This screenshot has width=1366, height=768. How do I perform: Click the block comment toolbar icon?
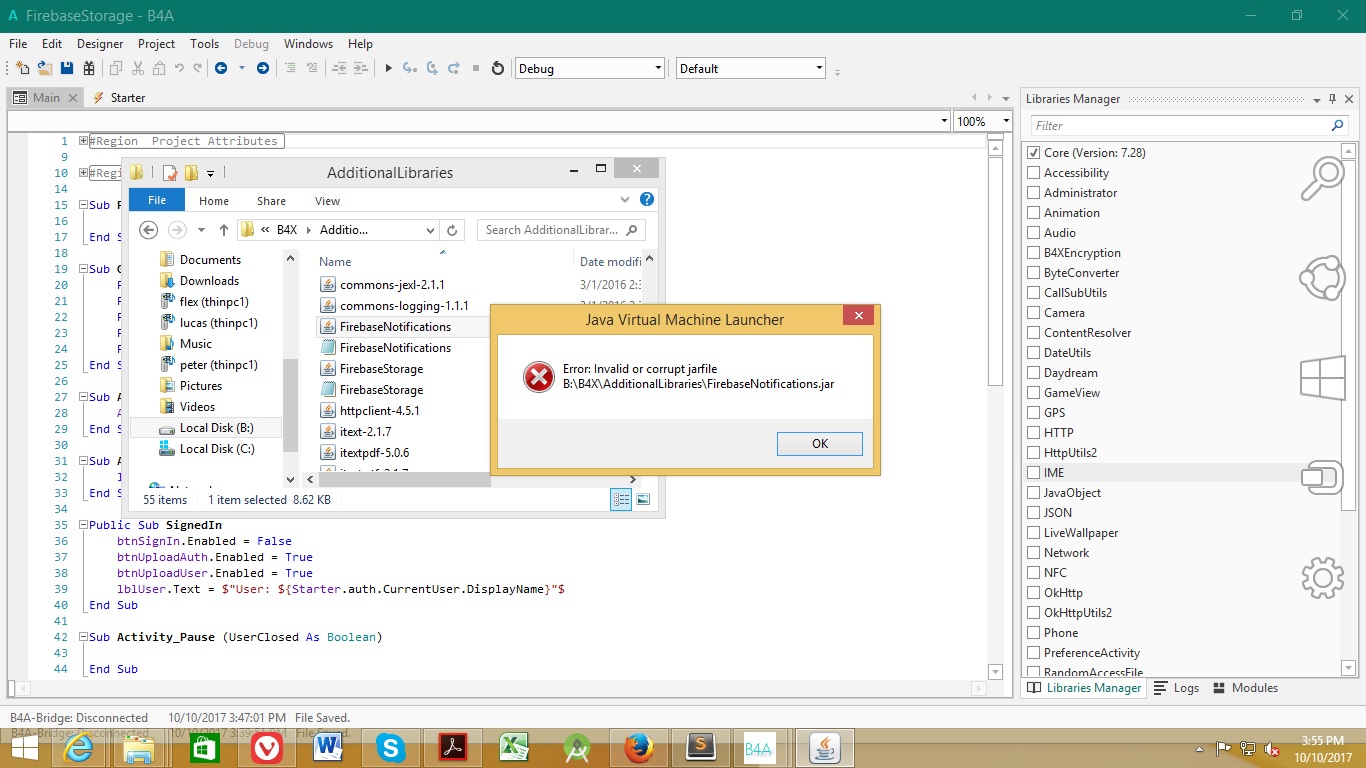point(291,68)
